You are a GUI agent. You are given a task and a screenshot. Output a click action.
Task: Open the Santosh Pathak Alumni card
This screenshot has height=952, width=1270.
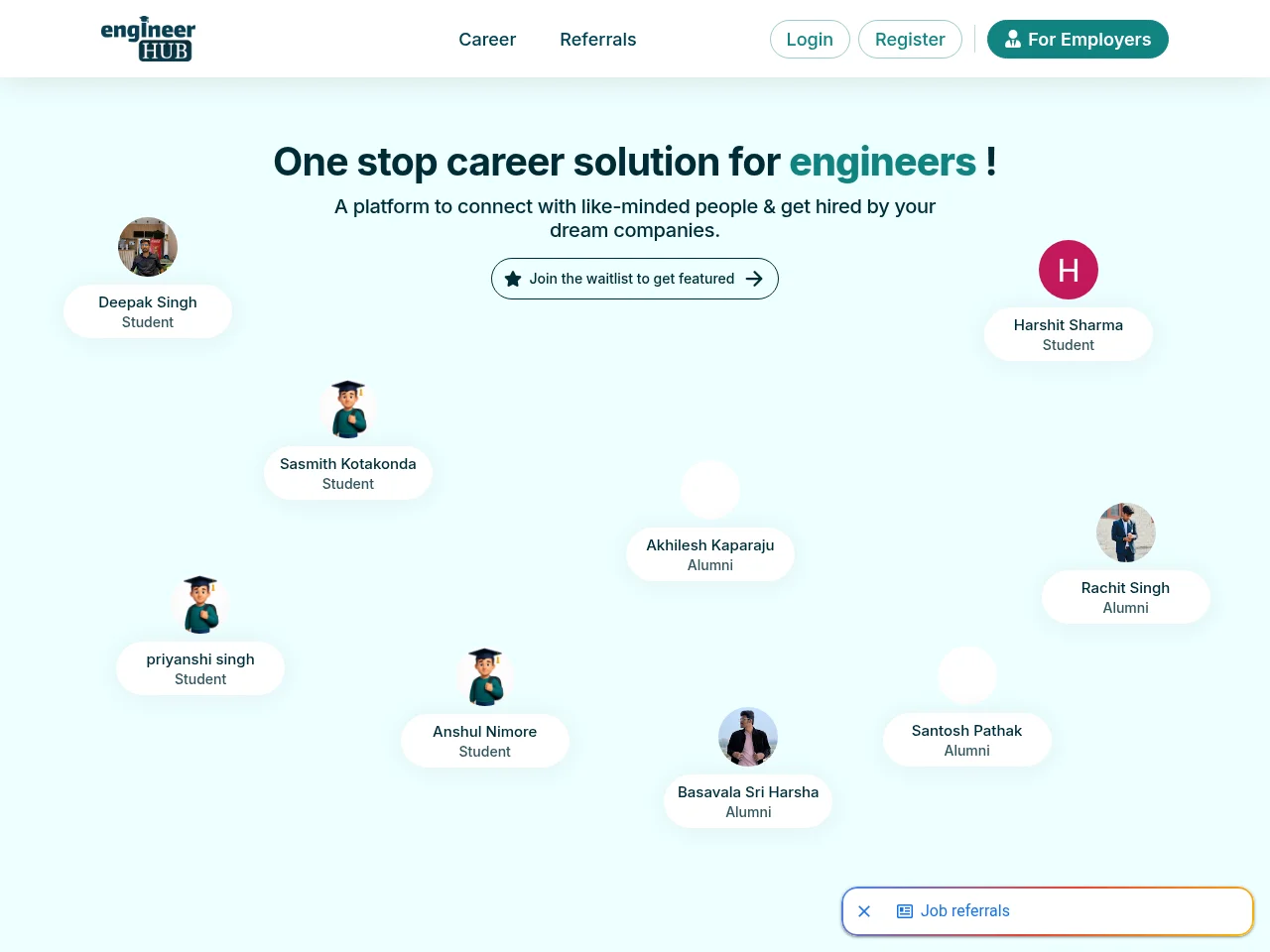click(967, 740)
